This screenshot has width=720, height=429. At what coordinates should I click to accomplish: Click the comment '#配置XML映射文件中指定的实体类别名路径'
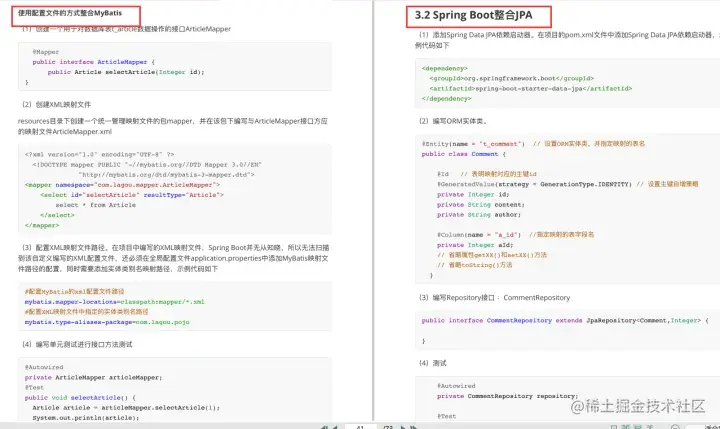coord(87,312)
